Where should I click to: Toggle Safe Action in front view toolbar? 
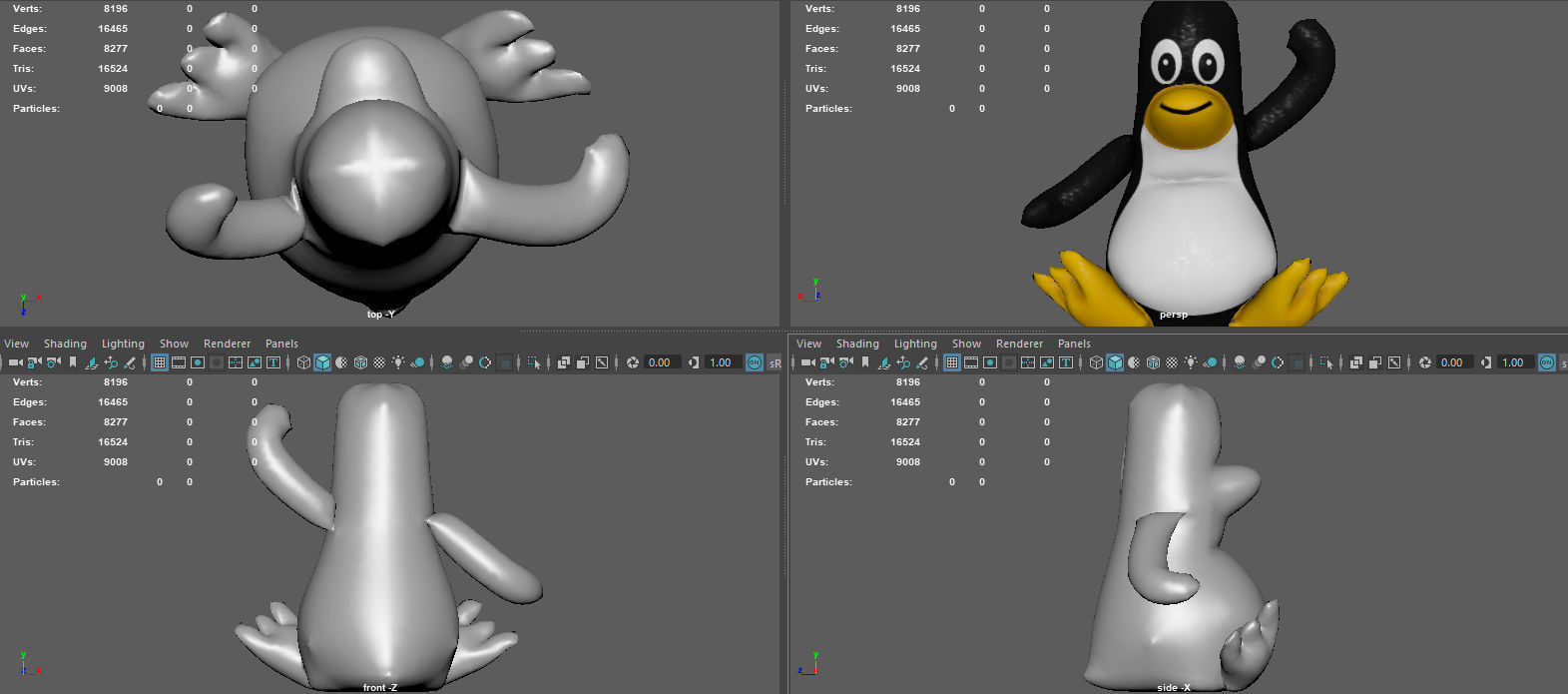point(255,362)
